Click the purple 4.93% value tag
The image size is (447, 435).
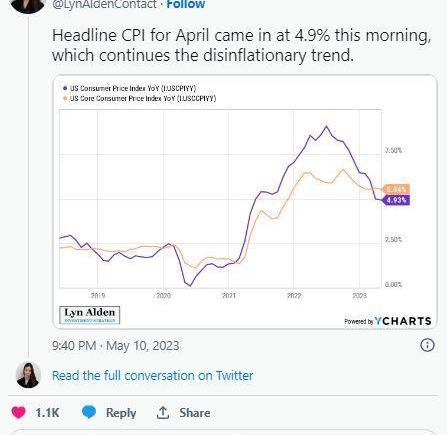396,200
